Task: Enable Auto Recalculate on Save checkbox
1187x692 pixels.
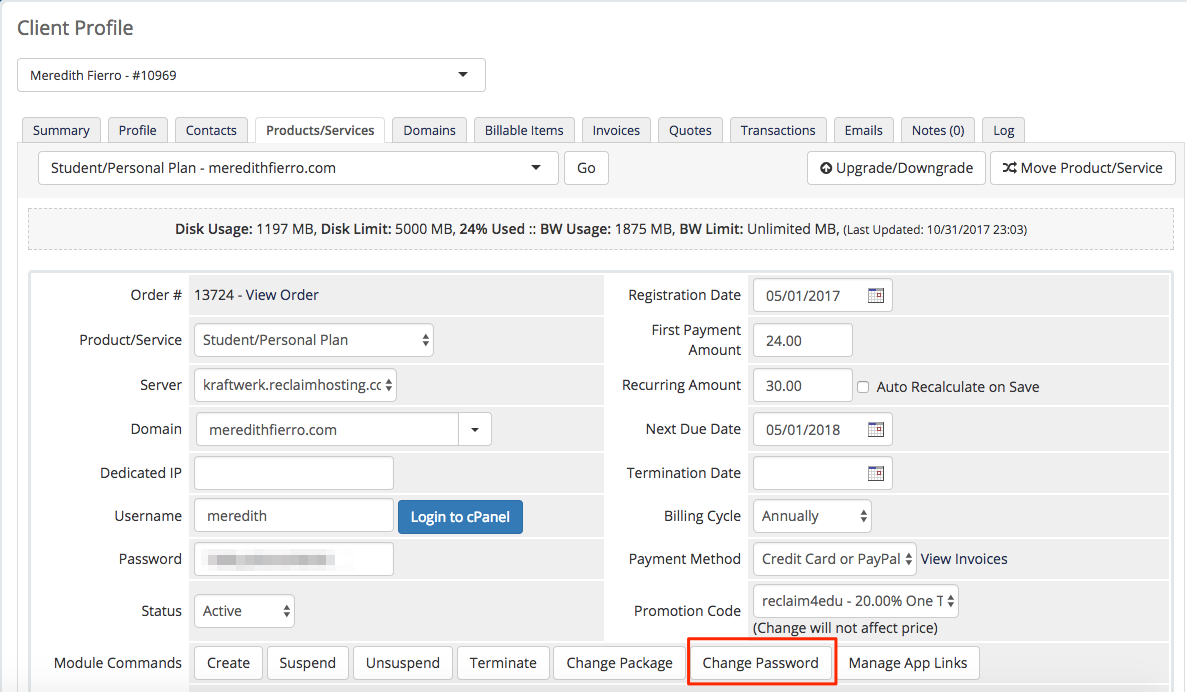Action: tap(863, 387)
